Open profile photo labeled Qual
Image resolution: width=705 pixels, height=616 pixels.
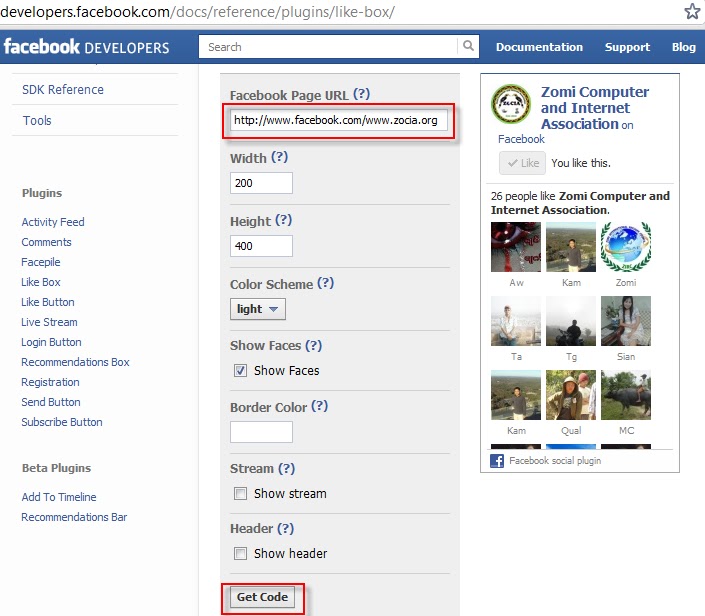[x=571, y=395]
